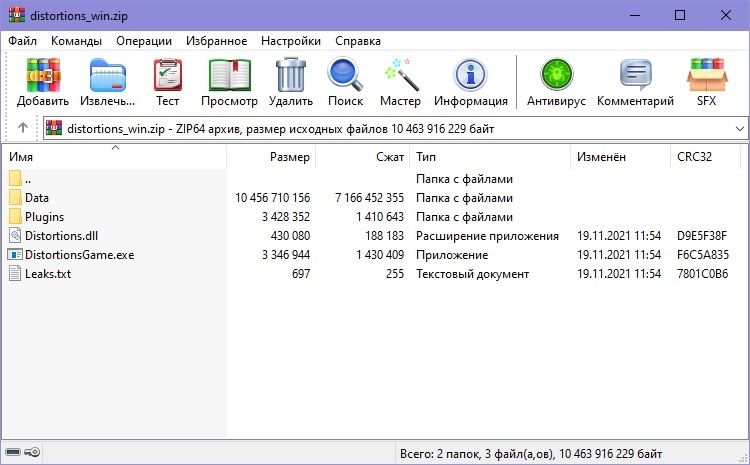Click the Добавить (Add) toolbar icon

(x=43, y=82)
